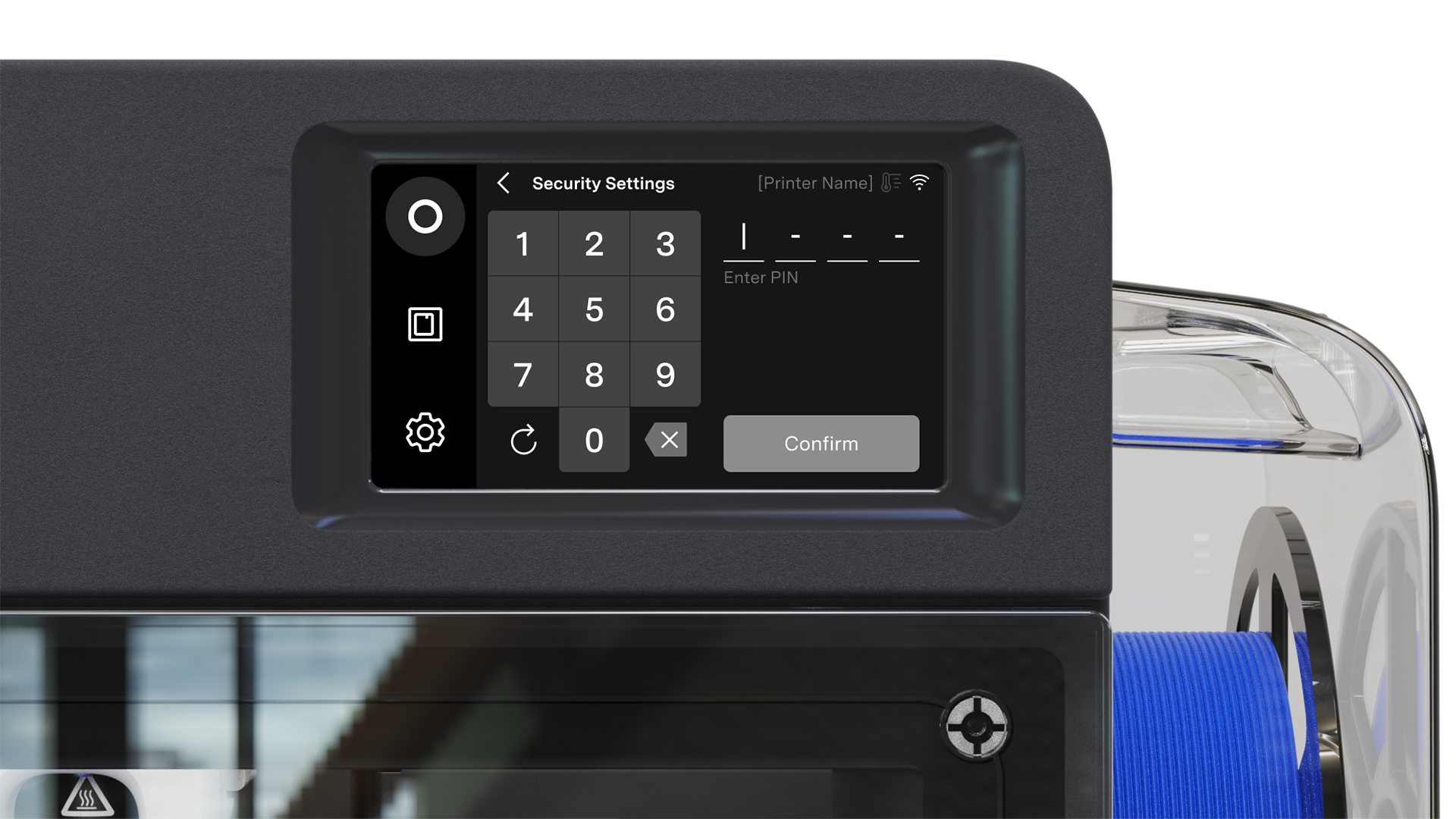1456x819 pixels.
Task: Press digit 0 on the PIN keypad
Action: pos(594,440)
